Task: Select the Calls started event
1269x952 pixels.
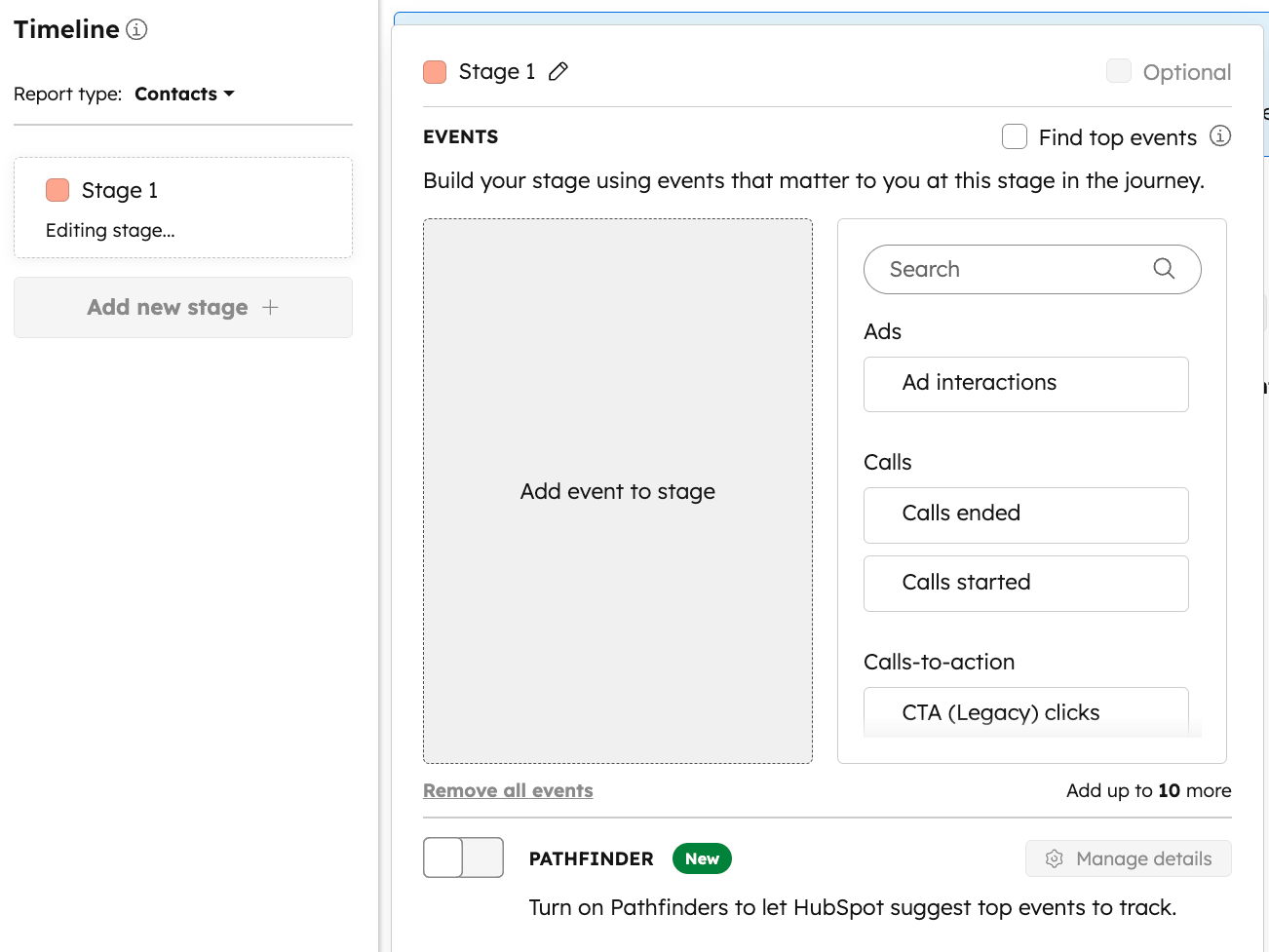Action: (1026, 584)
